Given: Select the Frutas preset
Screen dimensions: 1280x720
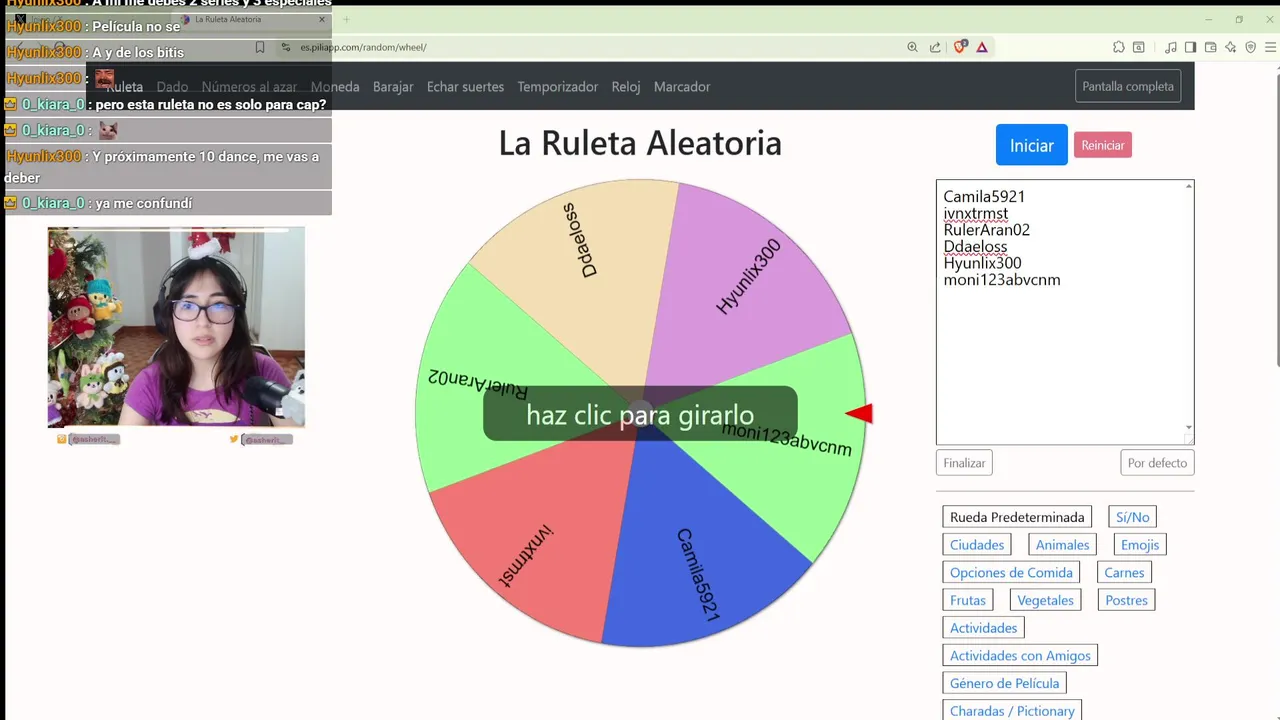Looking at the screenshot, I should pyautogui.click(x=968, y=600).
